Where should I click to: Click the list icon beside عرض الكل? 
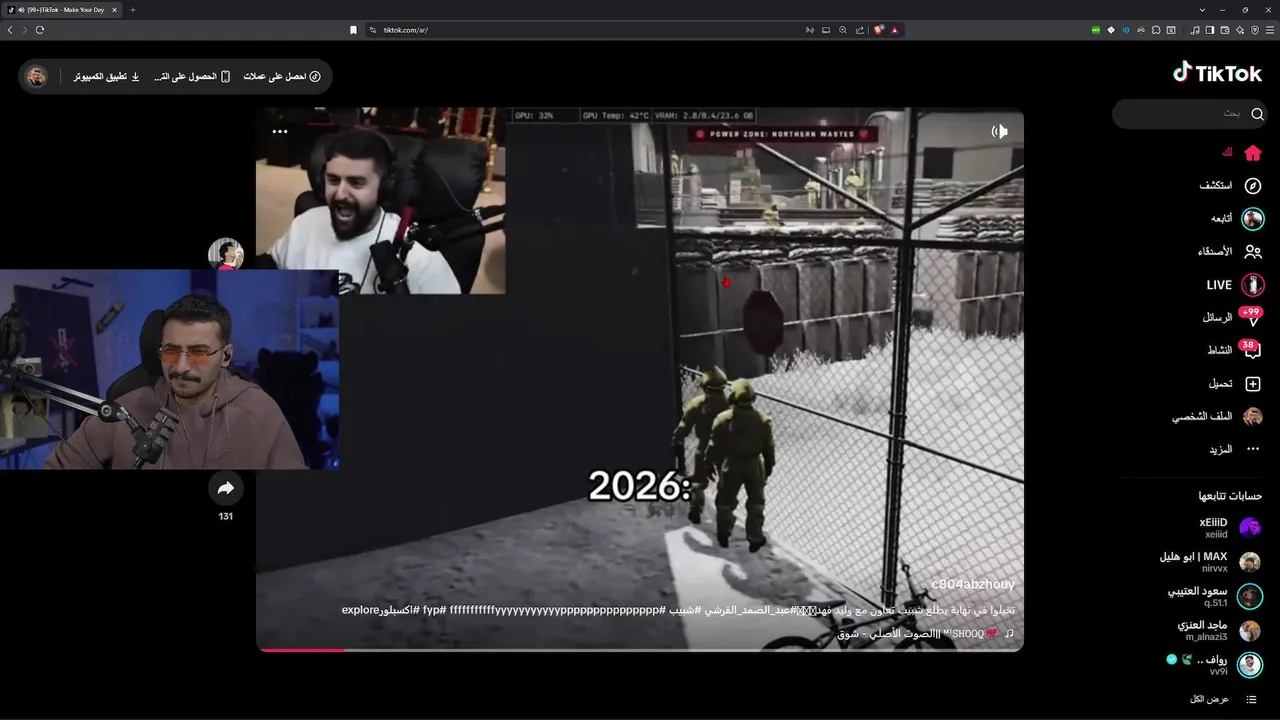click(x=1252, y=699)
